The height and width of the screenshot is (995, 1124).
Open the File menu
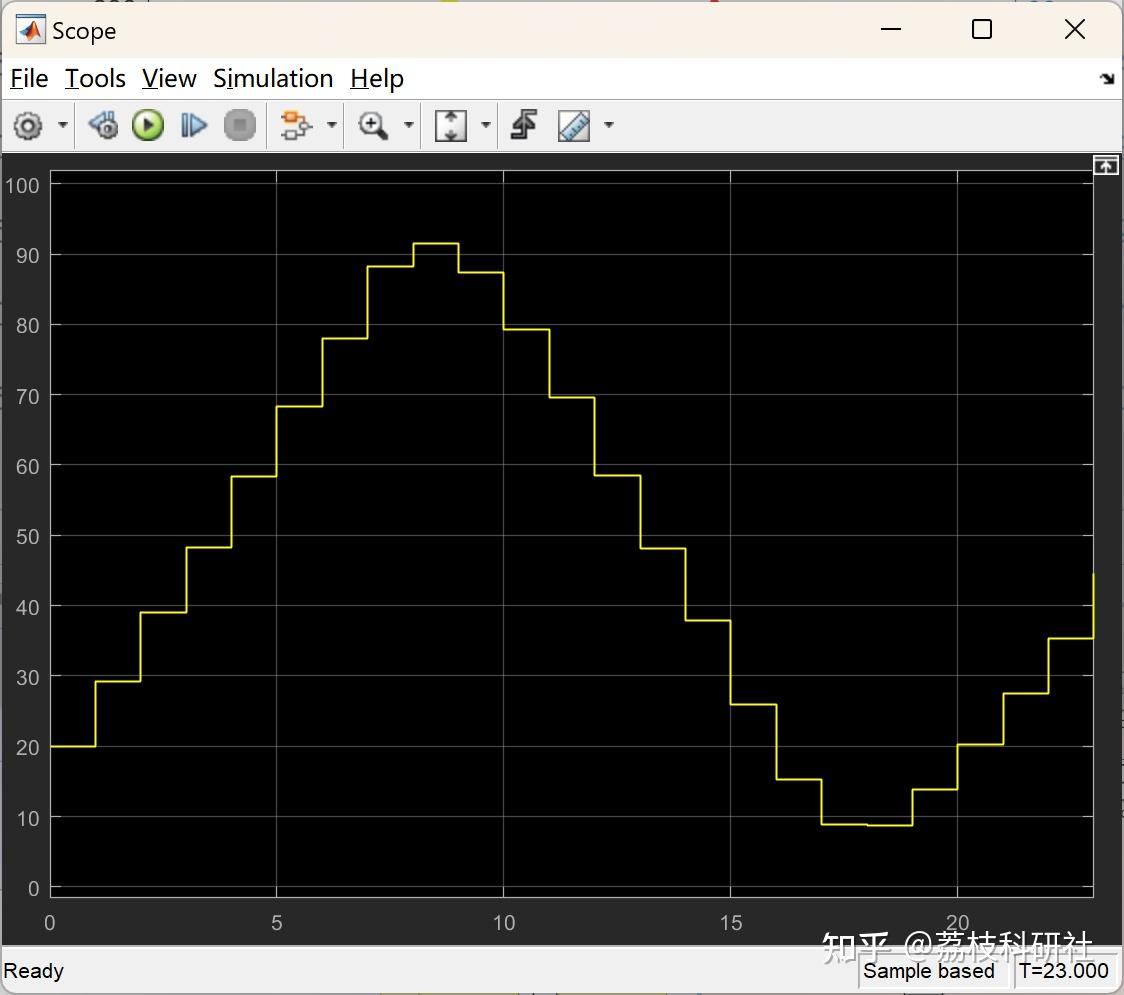click(29, 78)
